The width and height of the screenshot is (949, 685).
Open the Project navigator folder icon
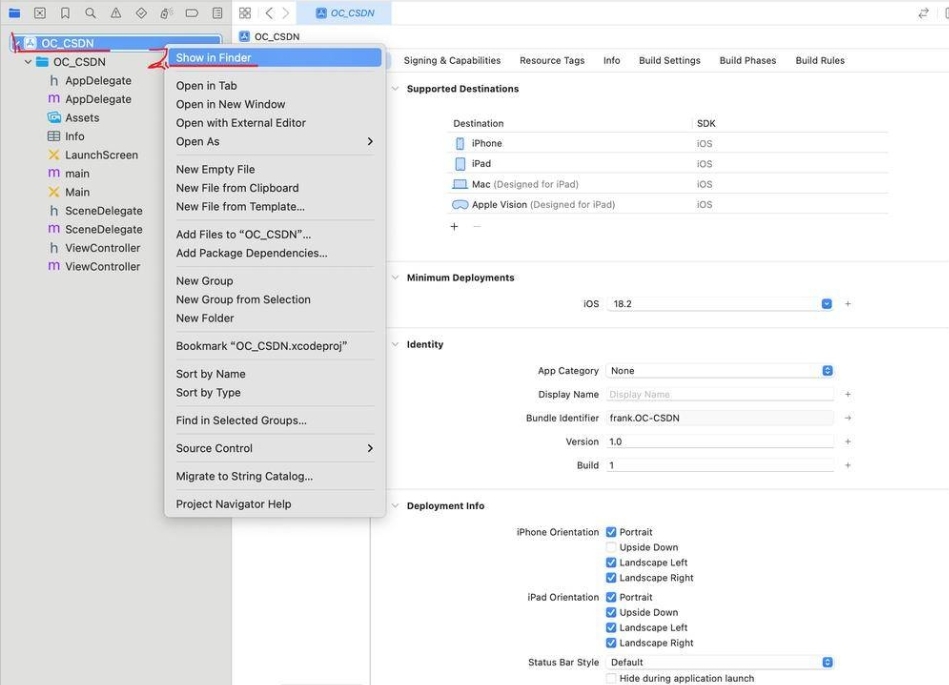[15, 13]
